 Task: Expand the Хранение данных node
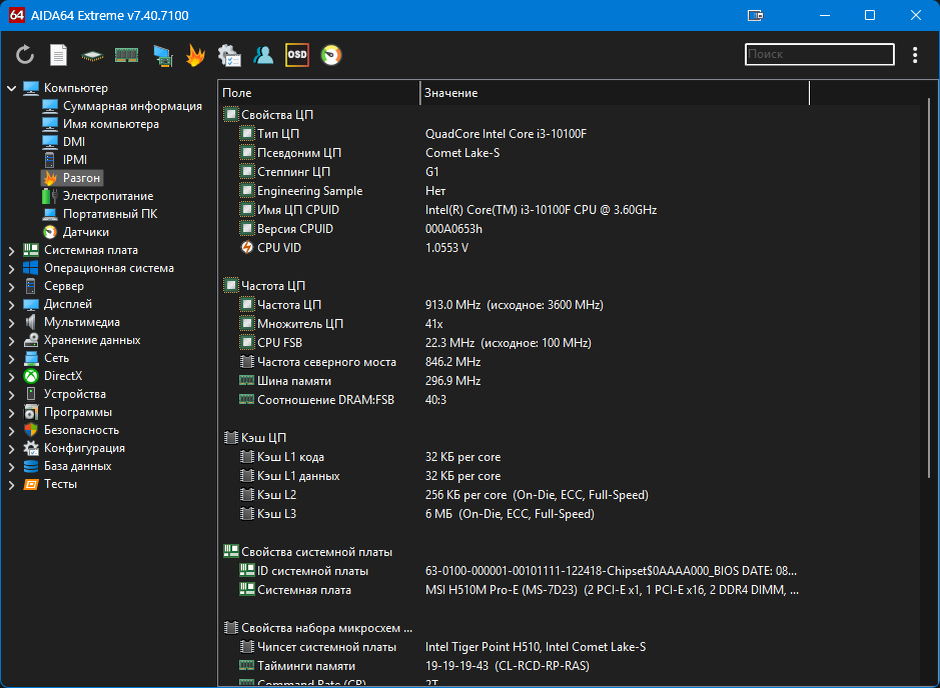(x=11, y=340)
